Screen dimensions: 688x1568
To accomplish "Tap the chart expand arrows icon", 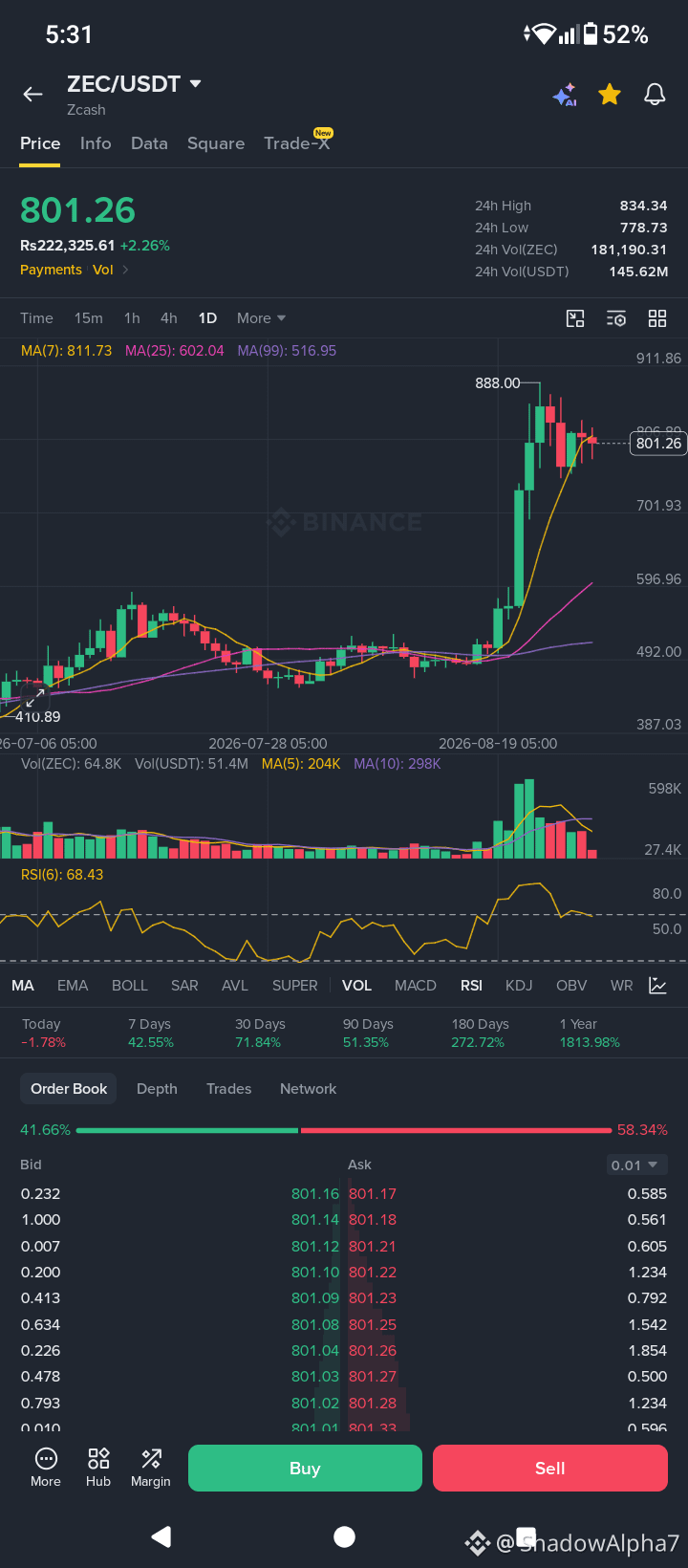I will click(x=33, y=697).
